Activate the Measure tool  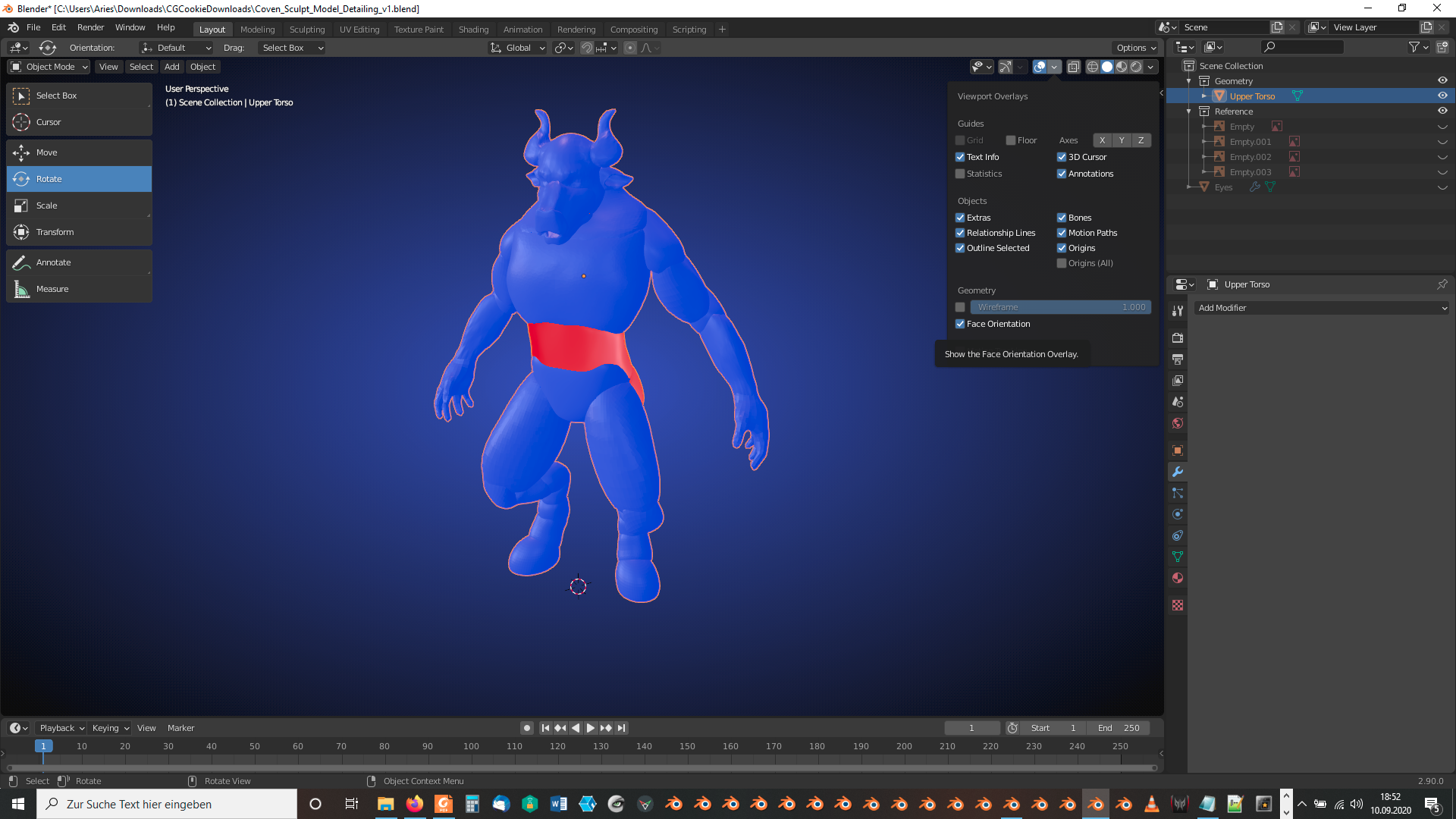point(52,289)
